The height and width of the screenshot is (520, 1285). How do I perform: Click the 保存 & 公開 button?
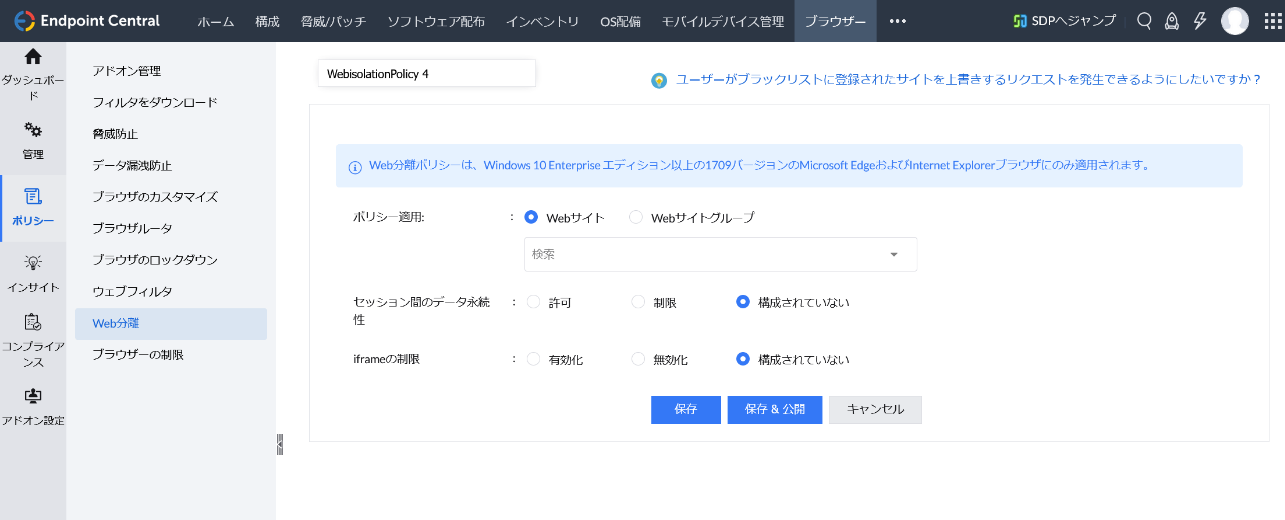[x=775, y=410]
